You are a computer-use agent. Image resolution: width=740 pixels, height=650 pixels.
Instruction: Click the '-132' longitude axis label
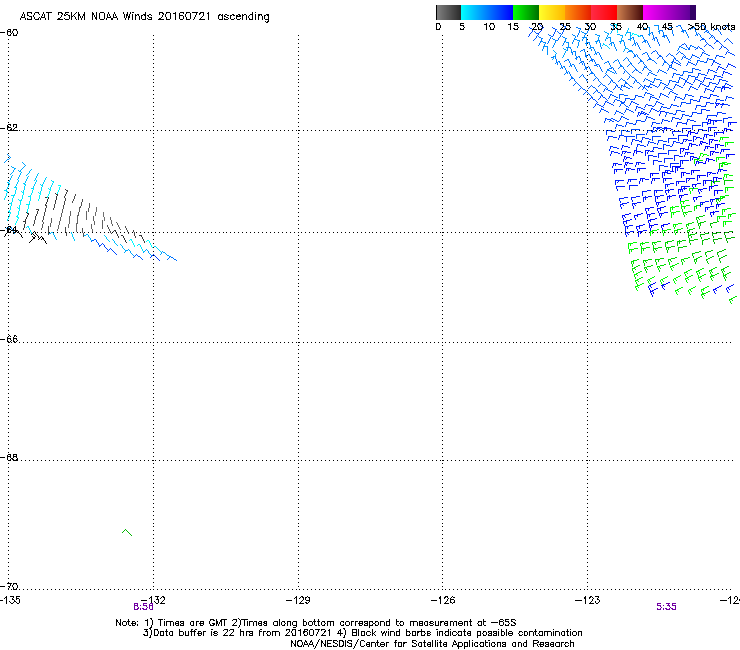[x=154, y=600]
